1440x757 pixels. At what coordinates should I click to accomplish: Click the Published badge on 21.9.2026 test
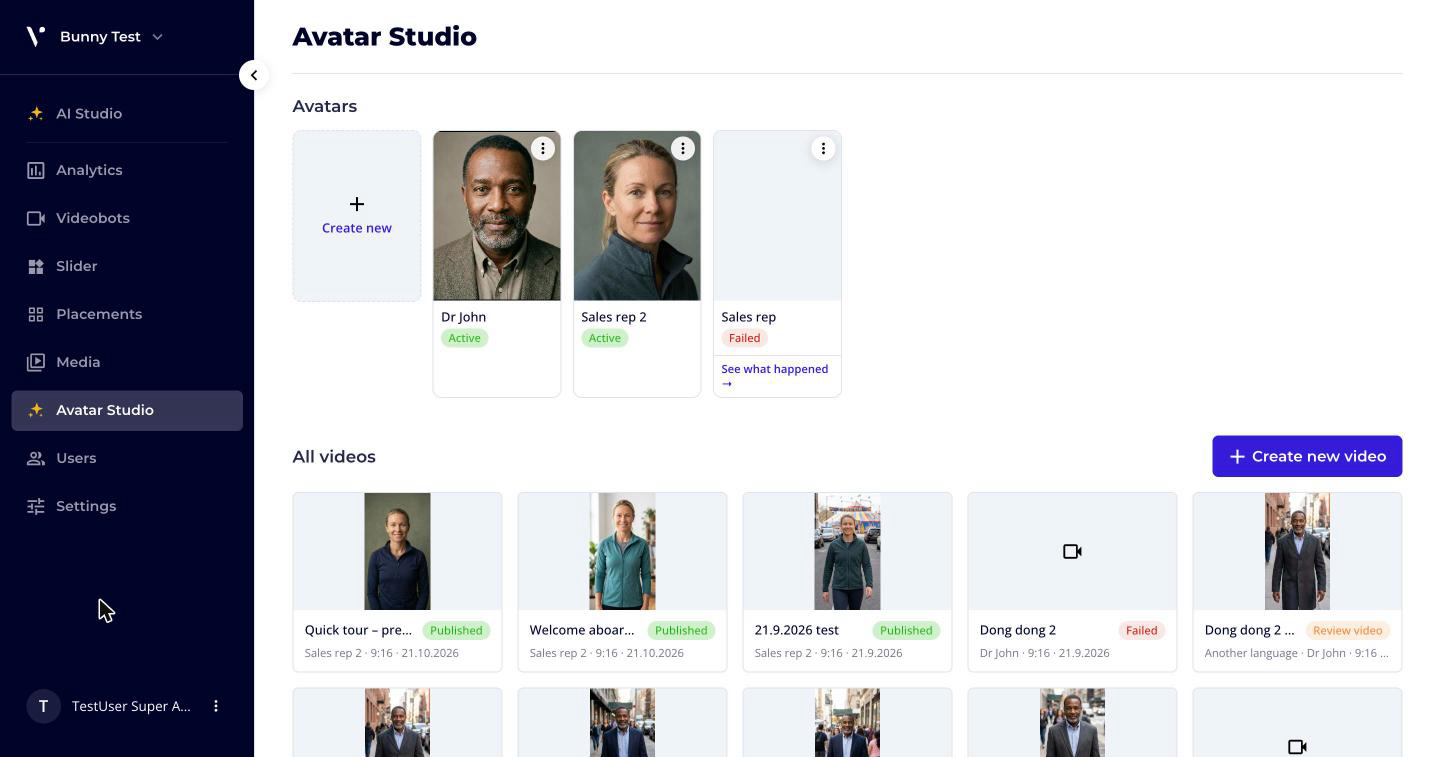[906, 630]
